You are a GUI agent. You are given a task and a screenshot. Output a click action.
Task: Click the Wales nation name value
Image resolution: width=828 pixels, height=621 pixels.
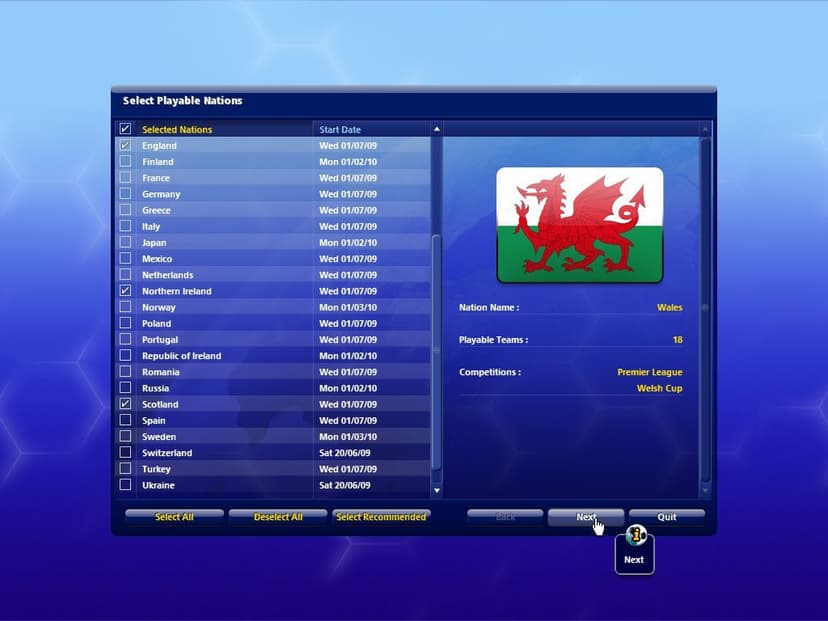click(x=670, y=307)
